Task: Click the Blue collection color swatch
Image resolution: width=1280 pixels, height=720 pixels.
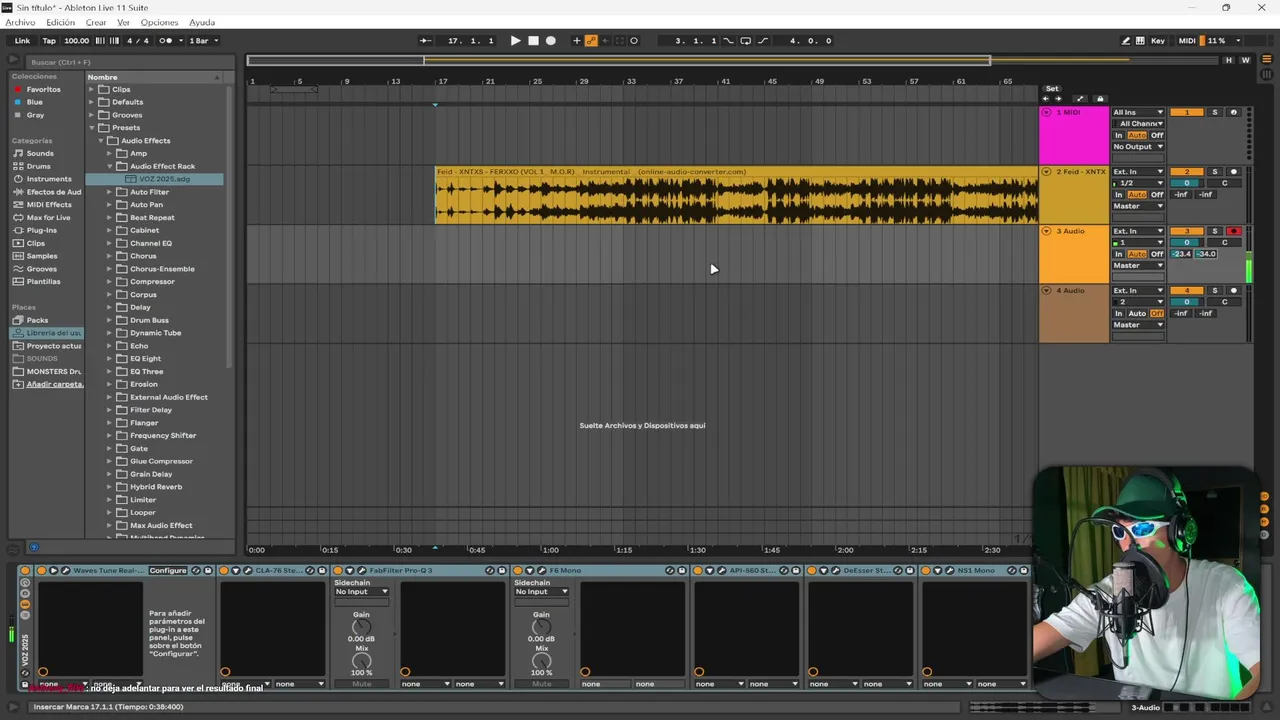Action: click(17, 102)
